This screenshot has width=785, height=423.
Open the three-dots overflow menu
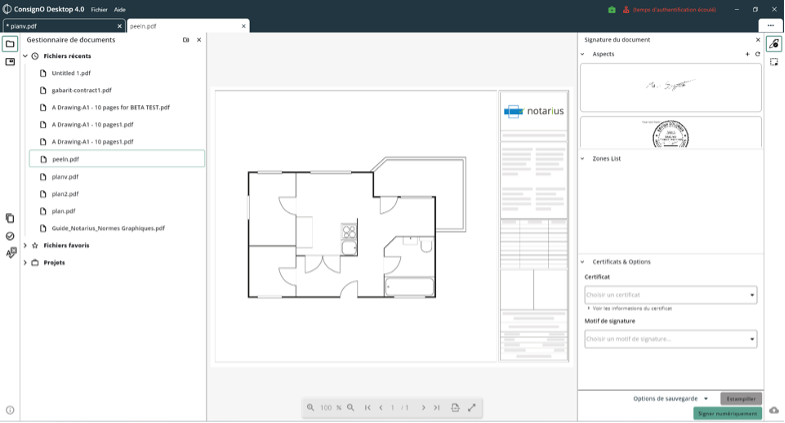(x=770, y=26)
